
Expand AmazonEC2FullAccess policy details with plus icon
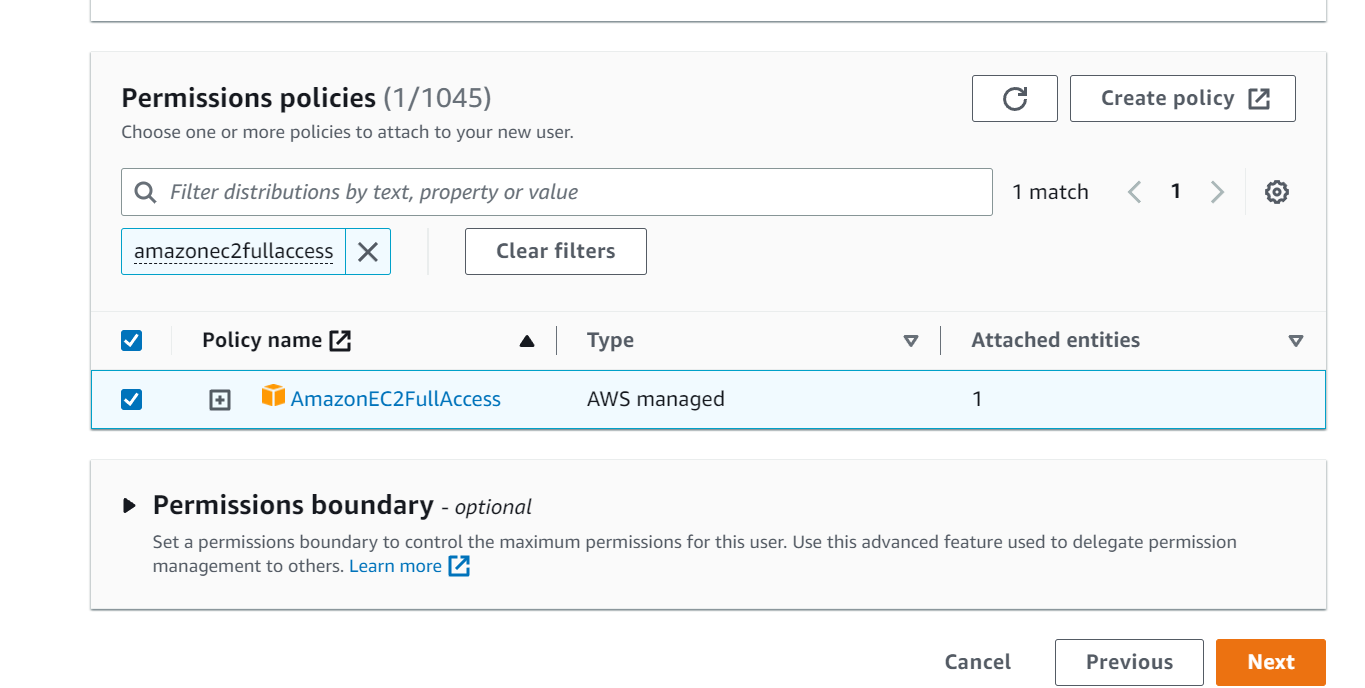(219, 400)
